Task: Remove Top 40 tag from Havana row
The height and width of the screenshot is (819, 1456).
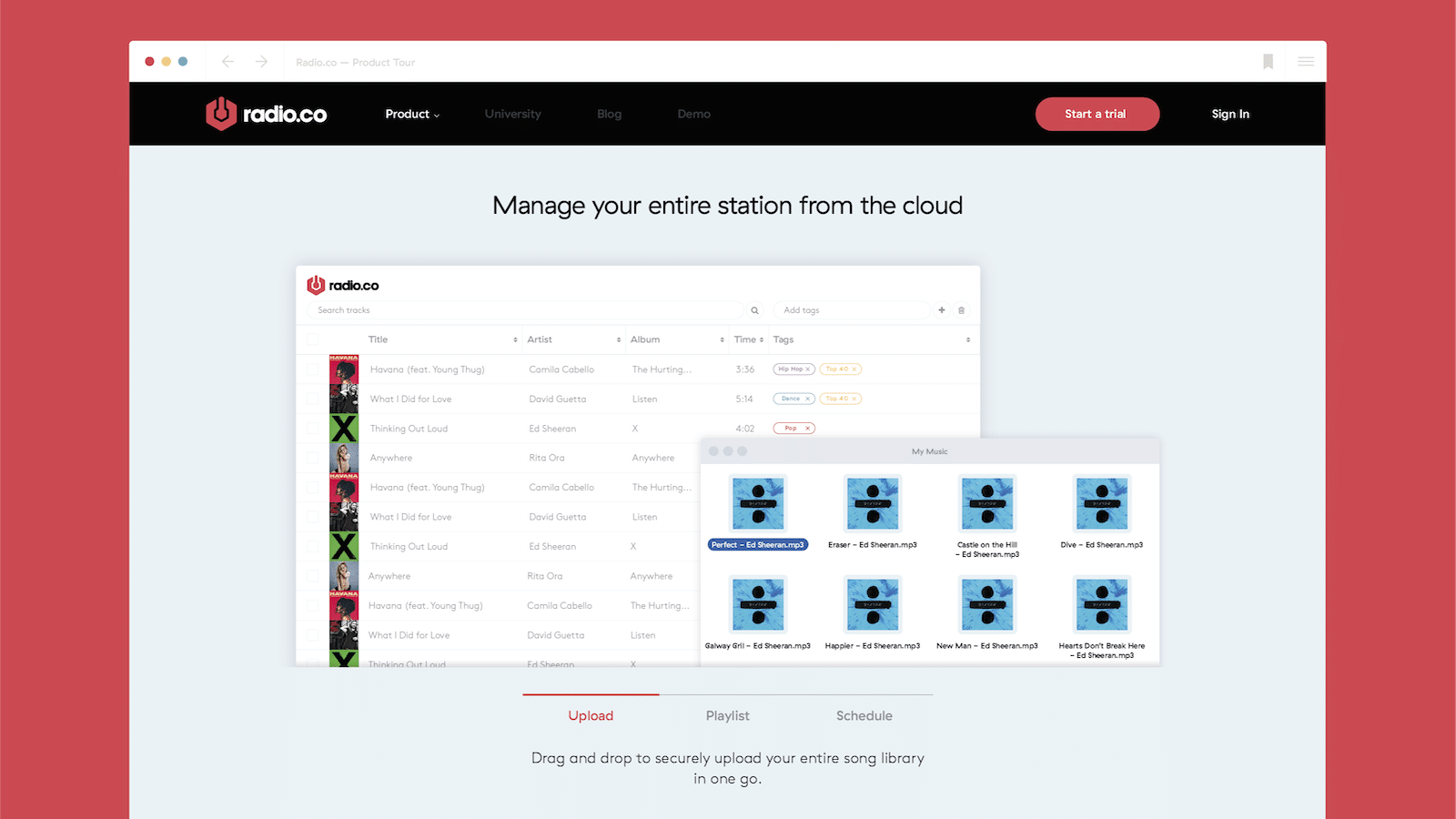Action: pos(854,369)
